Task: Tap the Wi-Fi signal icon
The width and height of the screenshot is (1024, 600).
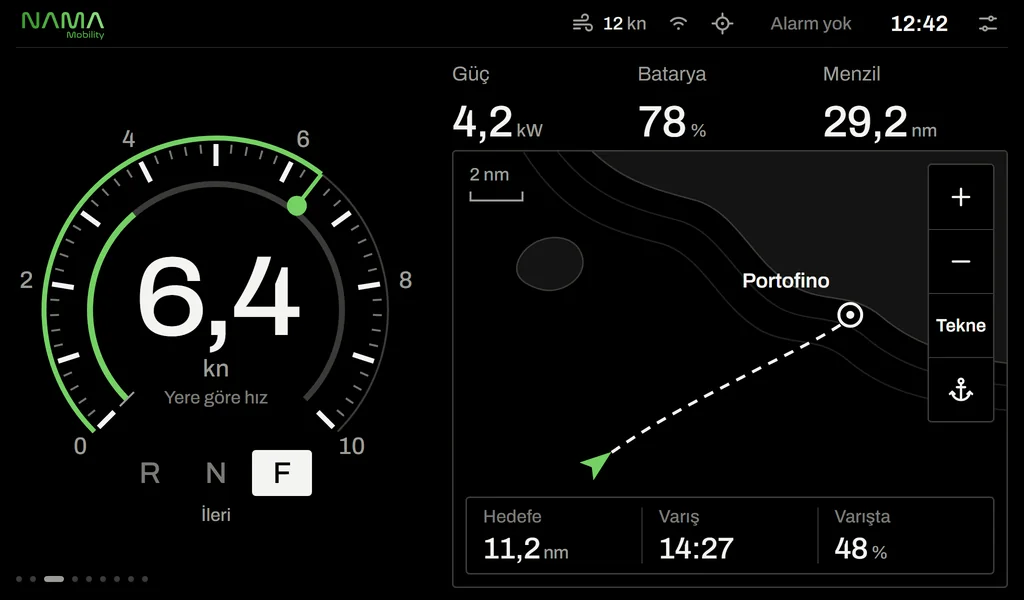Action: (679, 24)
